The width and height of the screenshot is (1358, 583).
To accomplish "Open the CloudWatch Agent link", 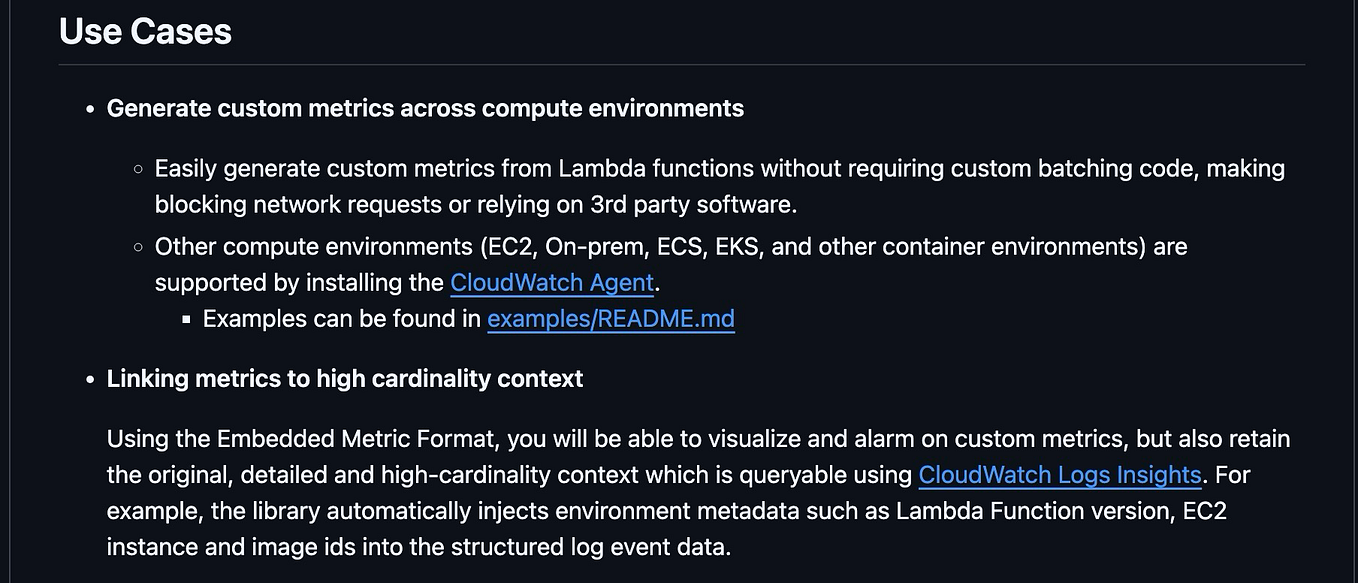I will point(552,283).
